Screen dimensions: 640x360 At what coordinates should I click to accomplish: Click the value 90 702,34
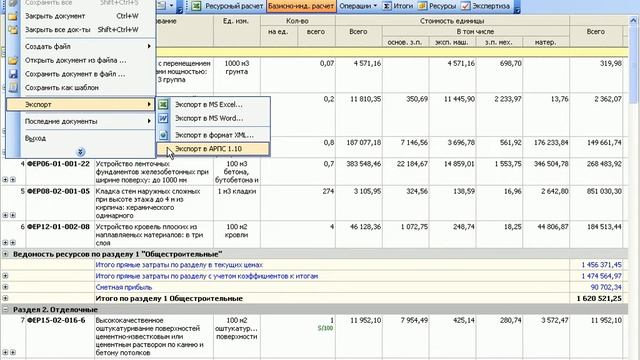point(606,287)
